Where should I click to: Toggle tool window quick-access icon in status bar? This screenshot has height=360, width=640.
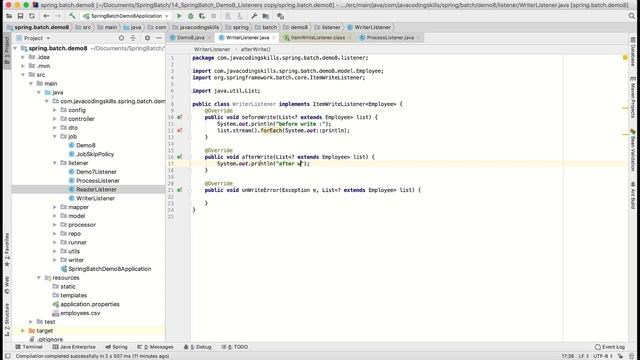click(8, 356)
